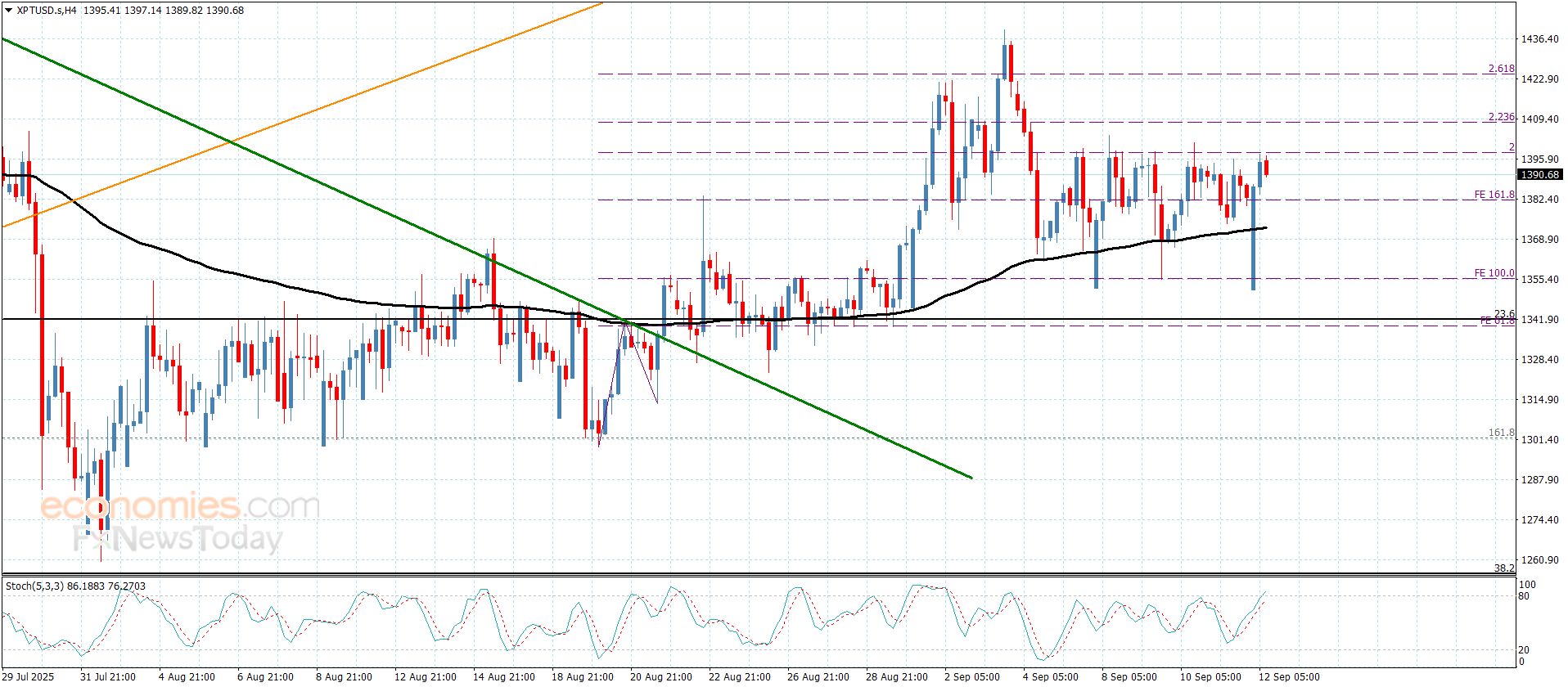Click the economies.com watermark logo

[180, 506]
